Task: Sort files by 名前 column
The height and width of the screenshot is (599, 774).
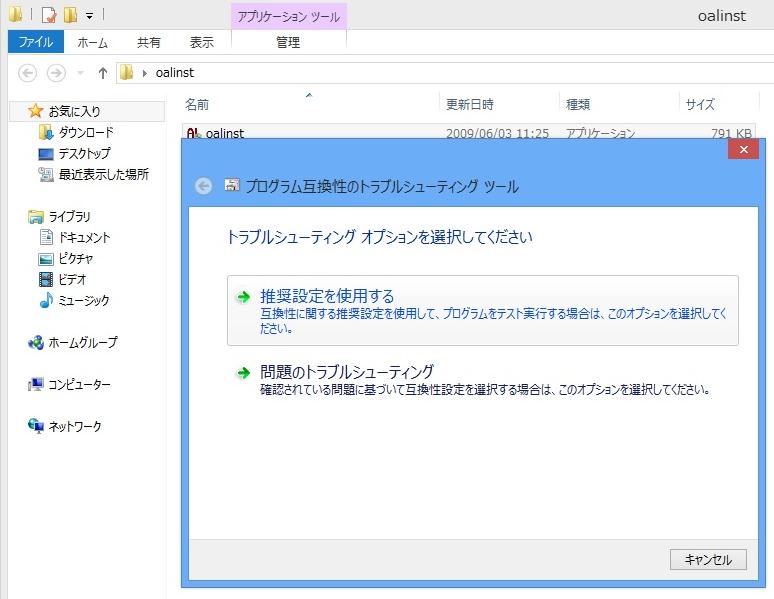Action: tap(197, 104)
